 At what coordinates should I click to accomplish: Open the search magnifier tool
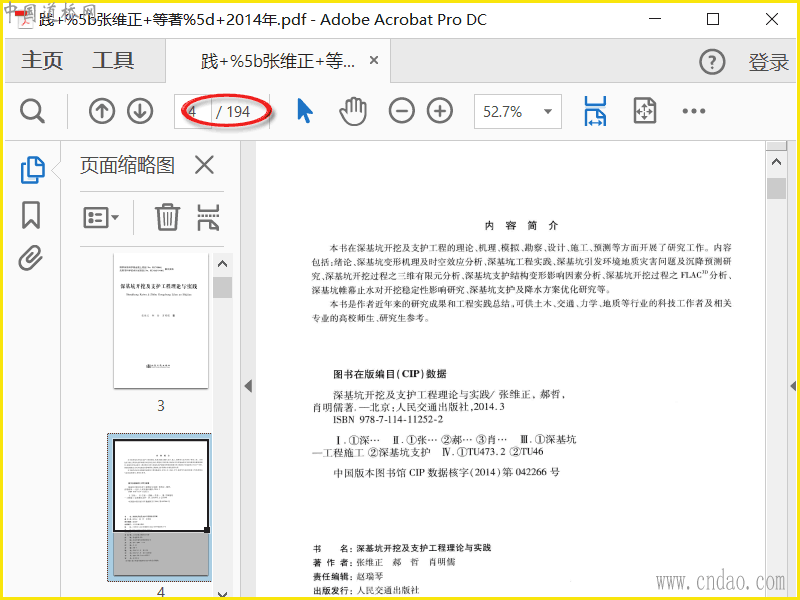click(x=32, y=111)
